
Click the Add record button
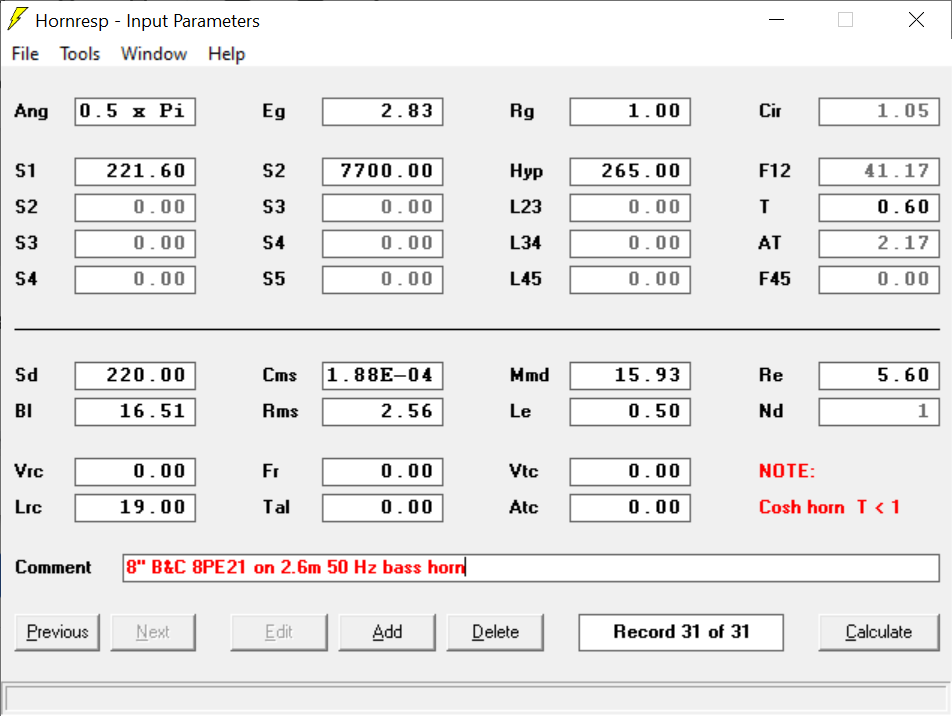(x=387, y=632)
